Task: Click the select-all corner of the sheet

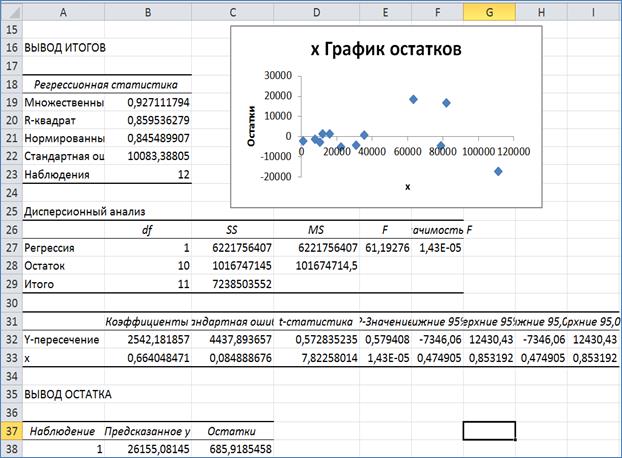Action: tap(10, 11)
